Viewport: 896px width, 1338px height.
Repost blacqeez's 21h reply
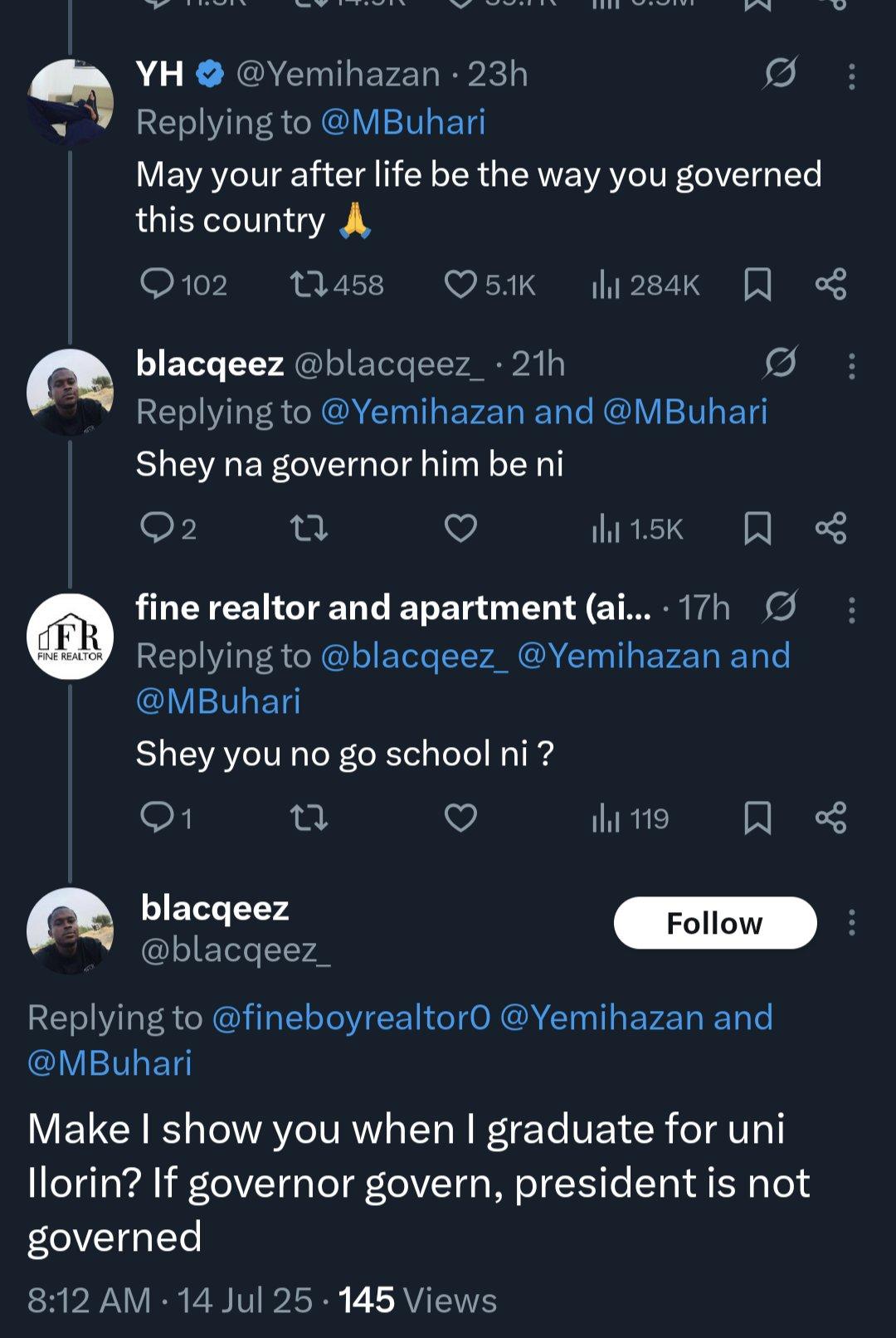click(309, 528)
